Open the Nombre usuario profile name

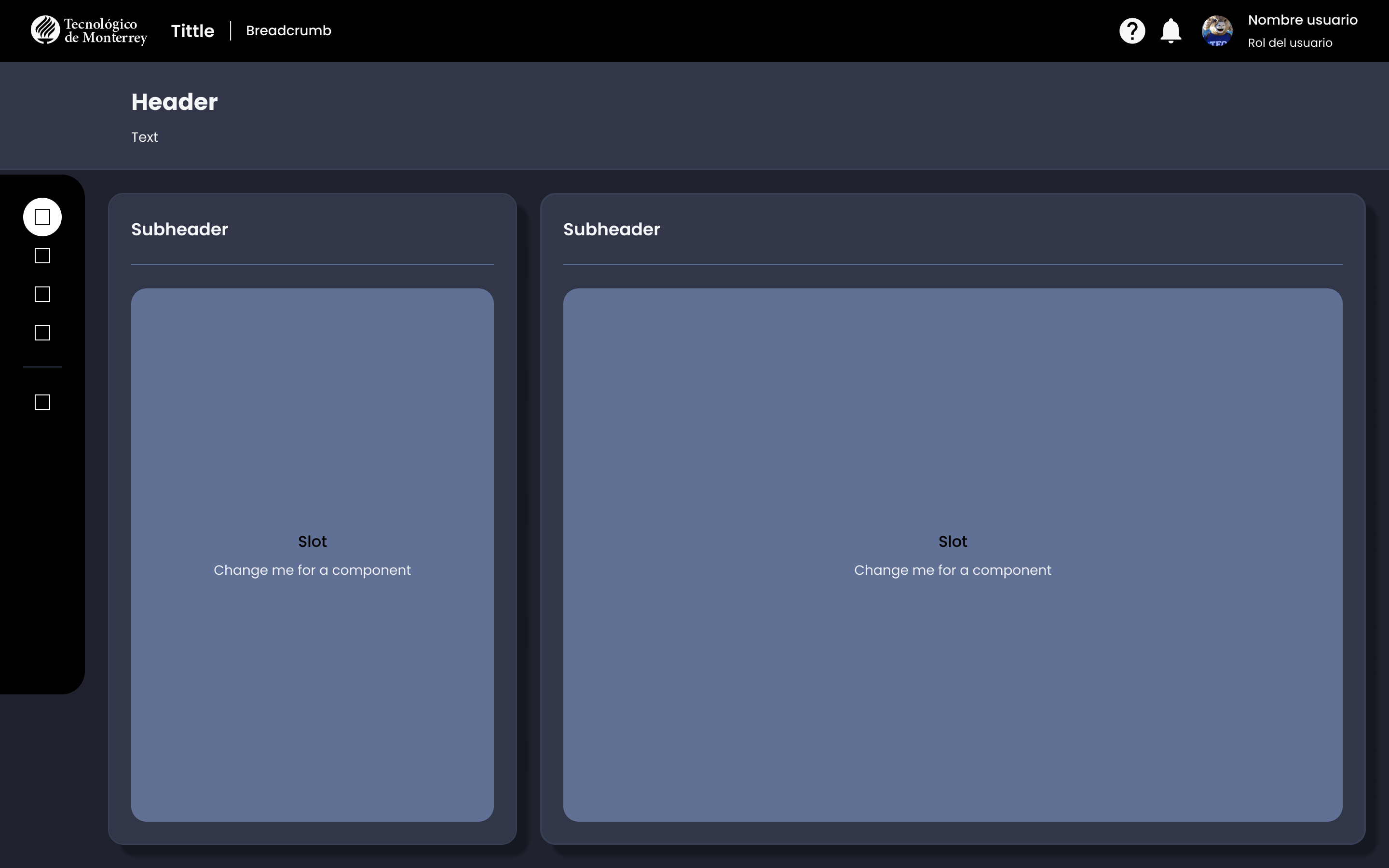(1302, 20)
